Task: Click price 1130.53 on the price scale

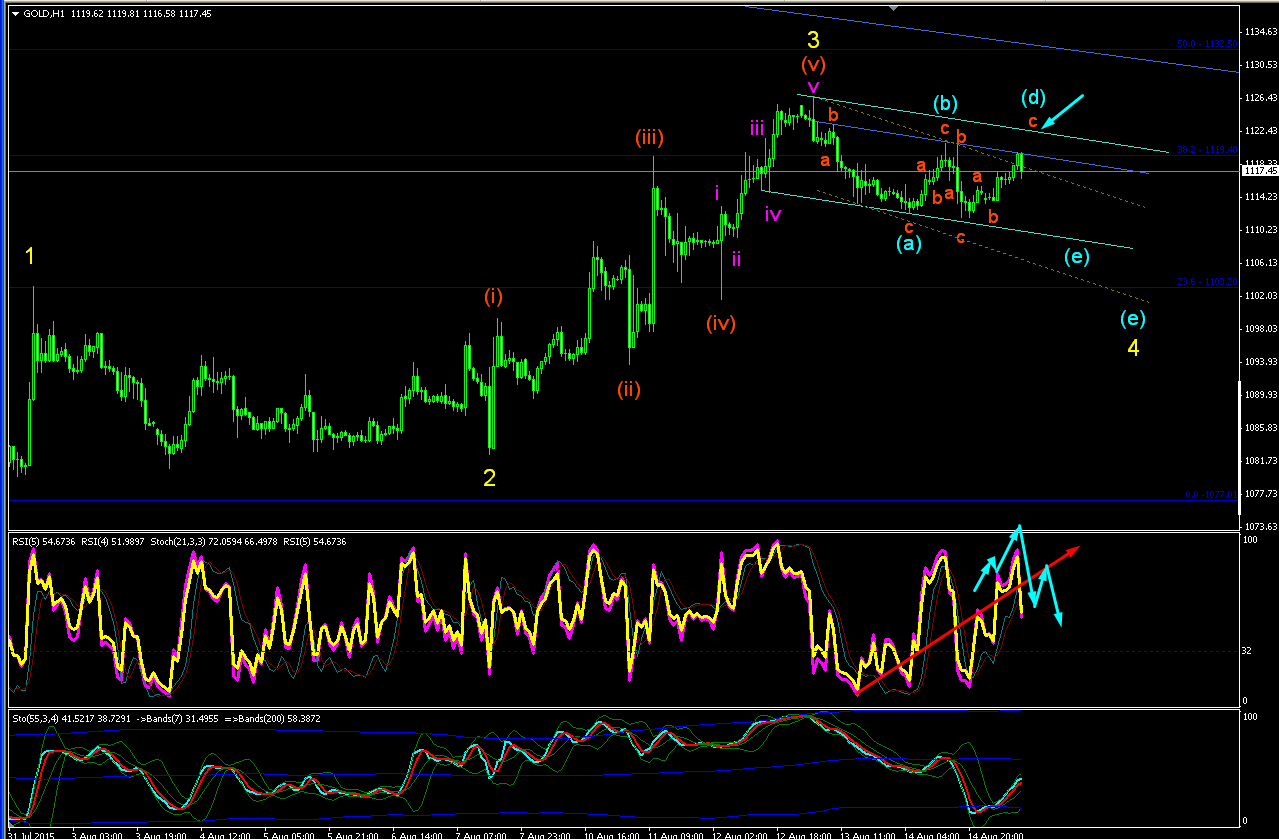Action: 1261,65
